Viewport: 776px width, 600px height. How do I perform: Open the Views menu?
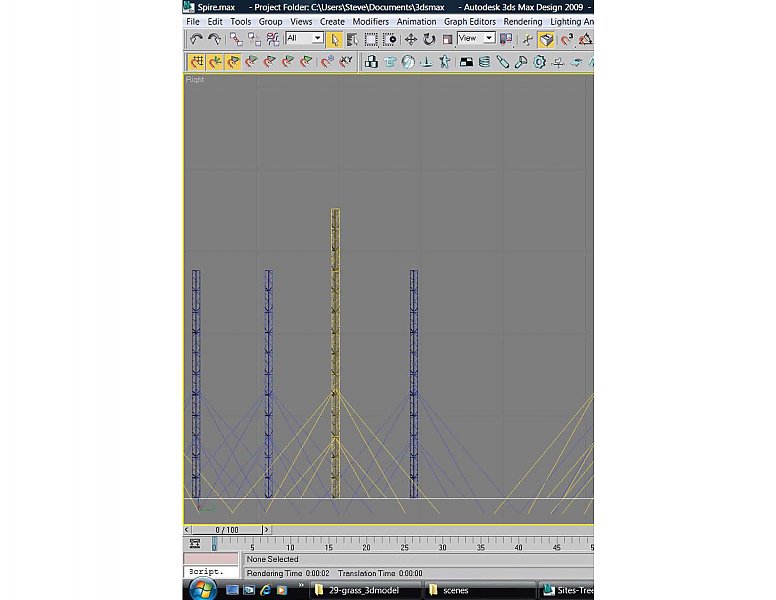tap(301, 22)
